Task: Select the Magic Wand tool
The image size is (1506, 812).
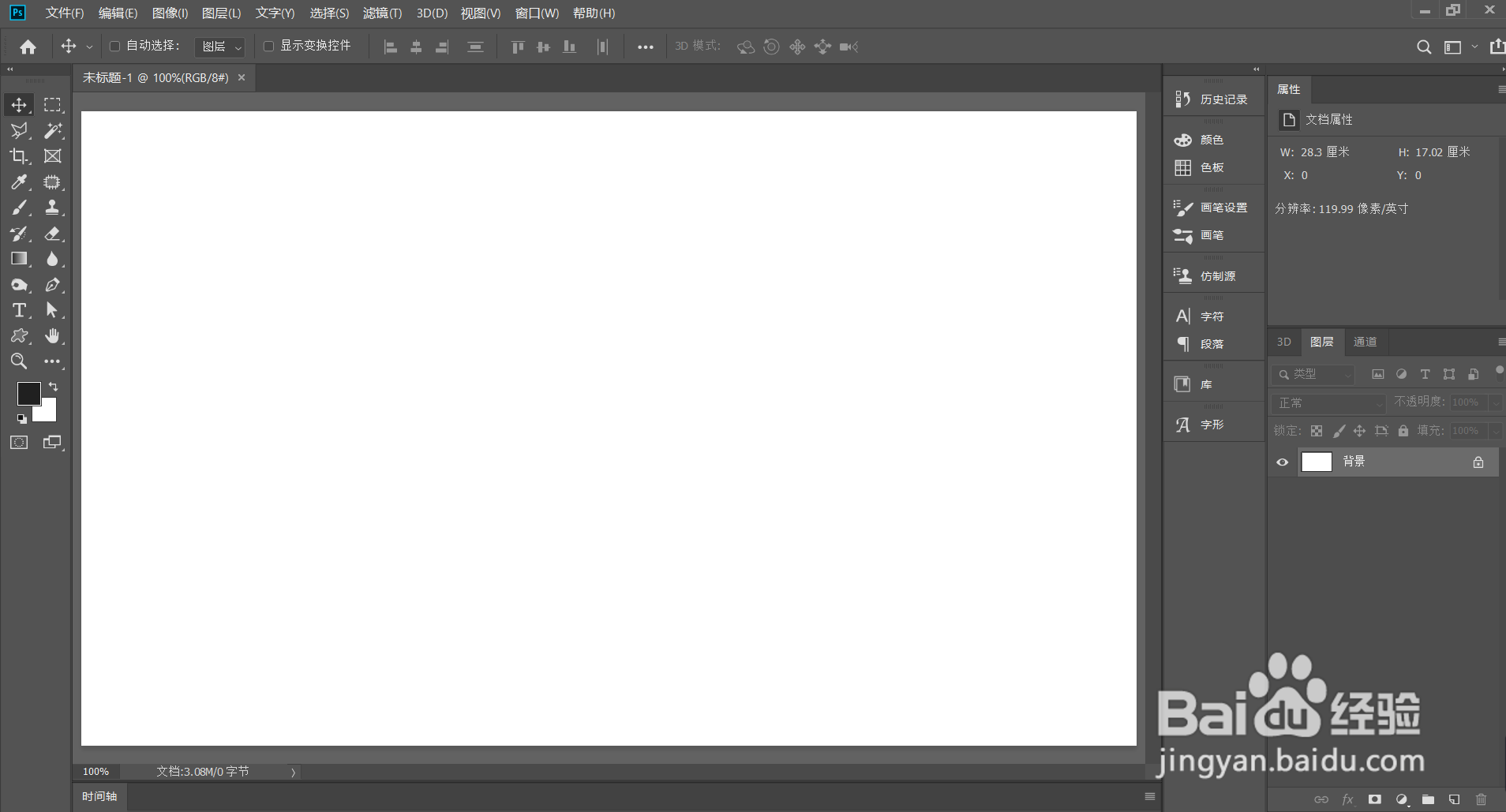Action: pyautogui.click(x=52, y=130)
